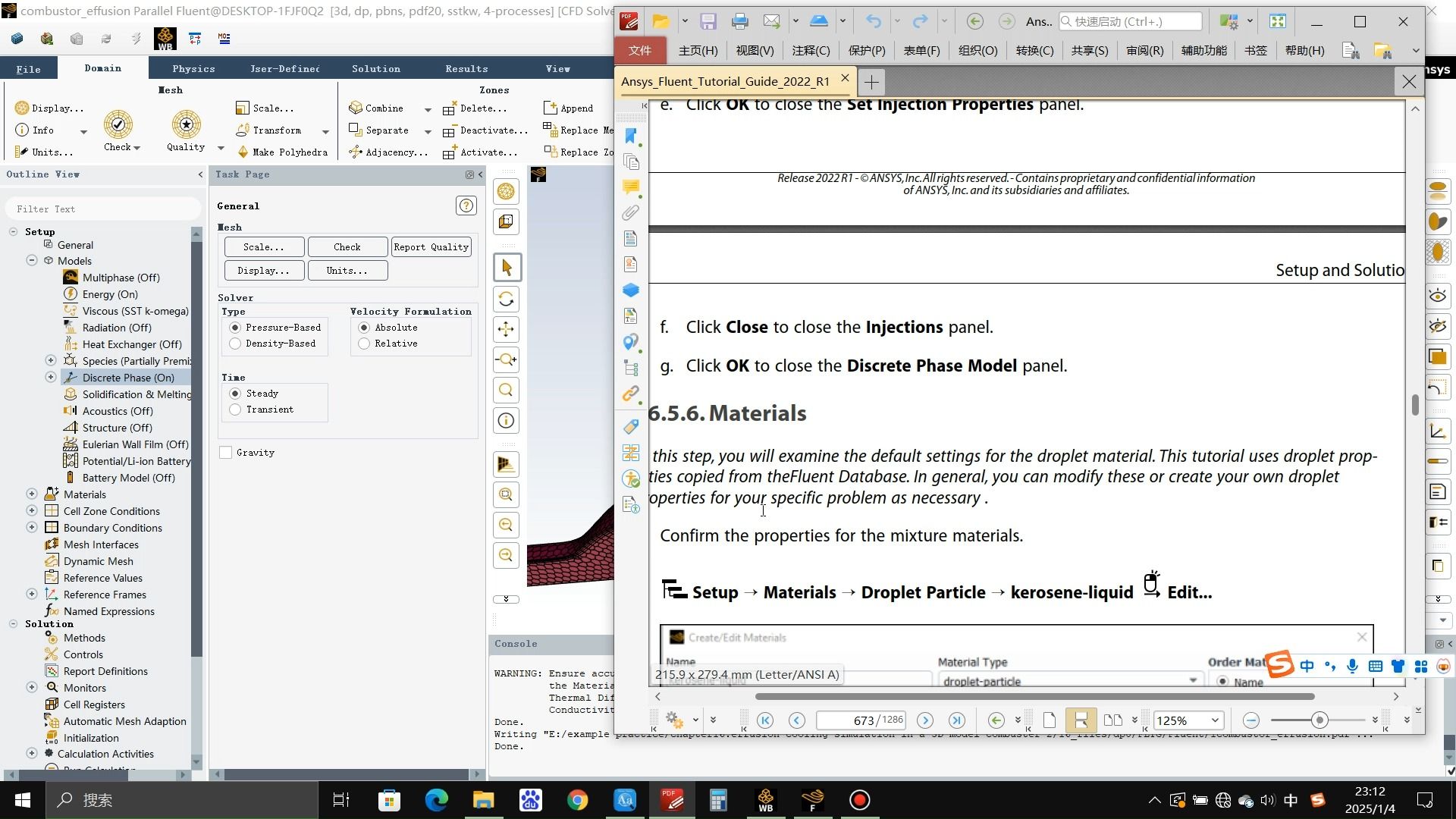Click the pan/translate view tool icon
1456x819 pixels.
pos(507,329)
